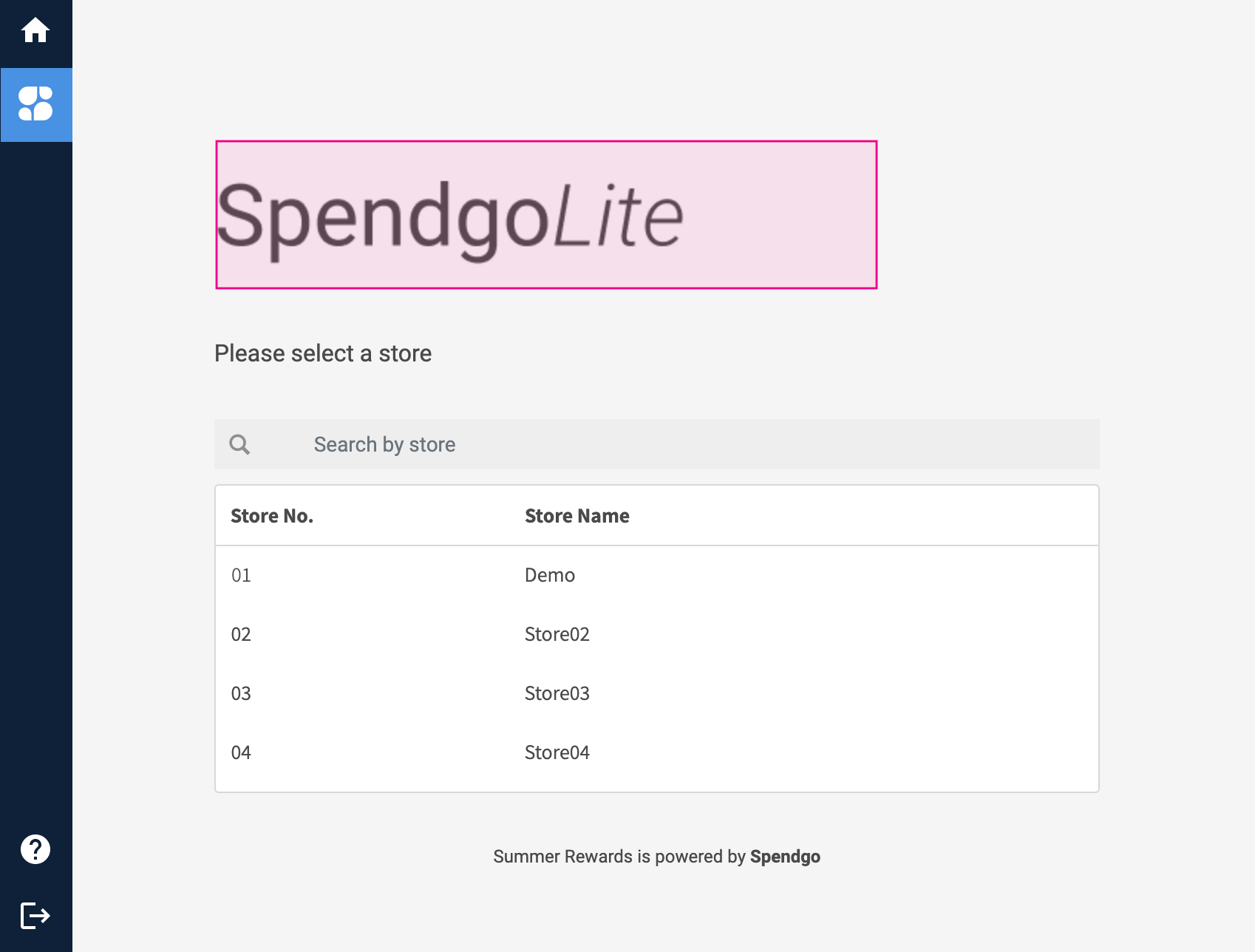Viewport: 1255px width, 952px height.
Task: Follow the bold Spendgo footer link
Action: [785, 857]
